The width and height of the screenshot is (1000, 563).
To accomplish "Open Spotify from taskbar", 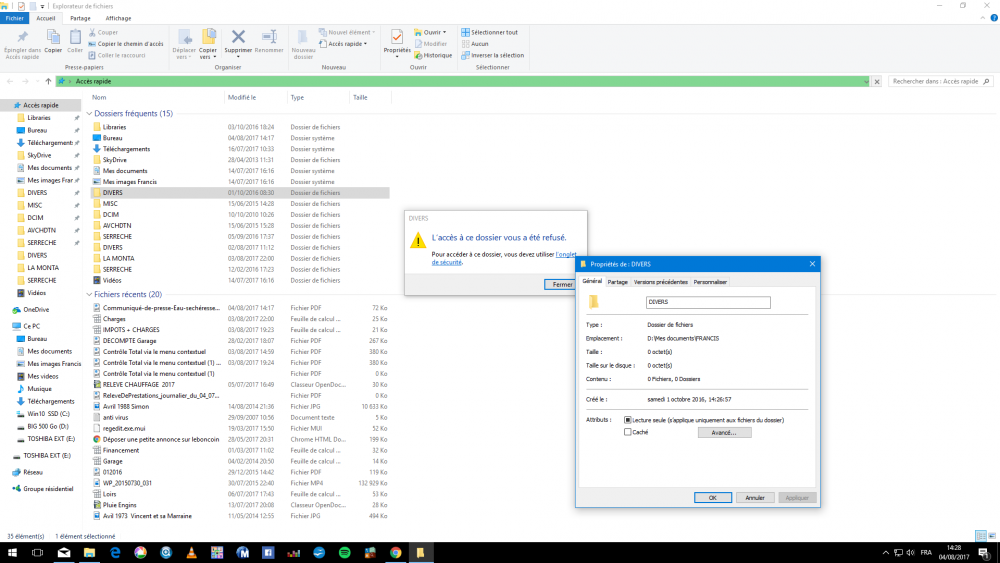I will [x=344, y=552].
